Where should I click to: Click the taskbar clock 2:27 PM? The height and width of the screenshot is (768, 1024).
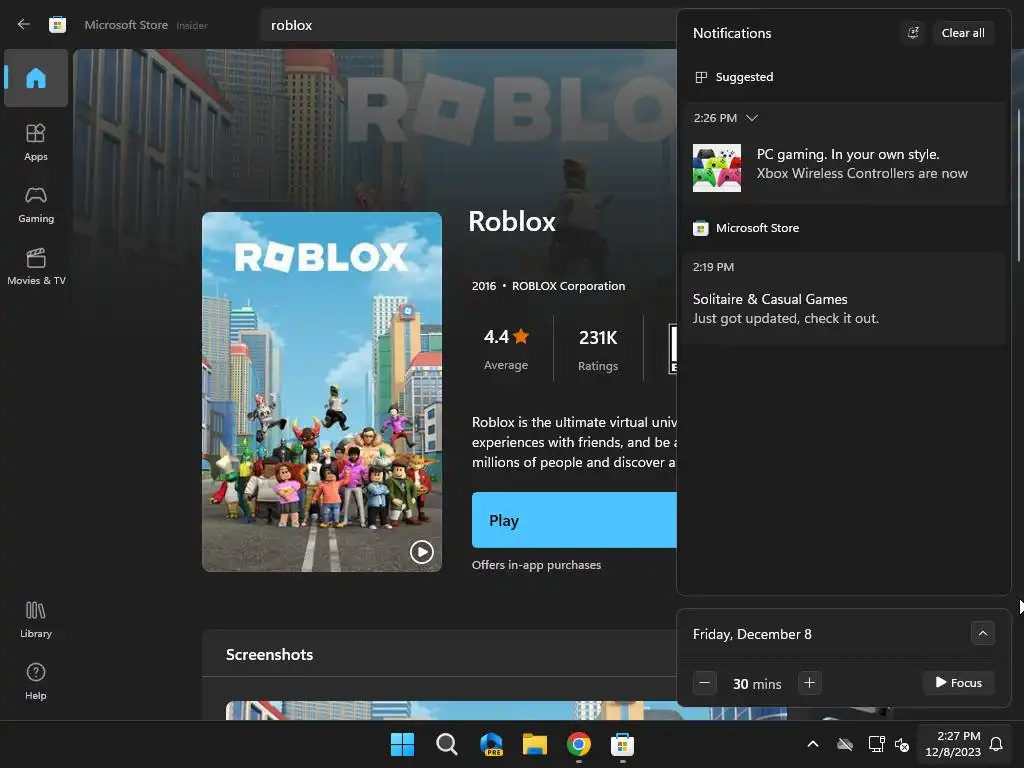[953, 744]
